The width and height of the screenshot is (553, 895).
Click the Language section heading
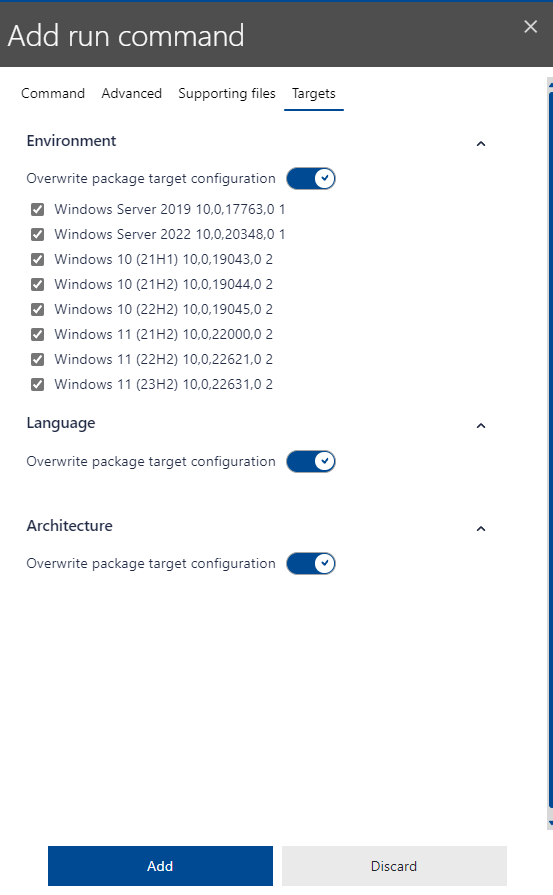61,423
